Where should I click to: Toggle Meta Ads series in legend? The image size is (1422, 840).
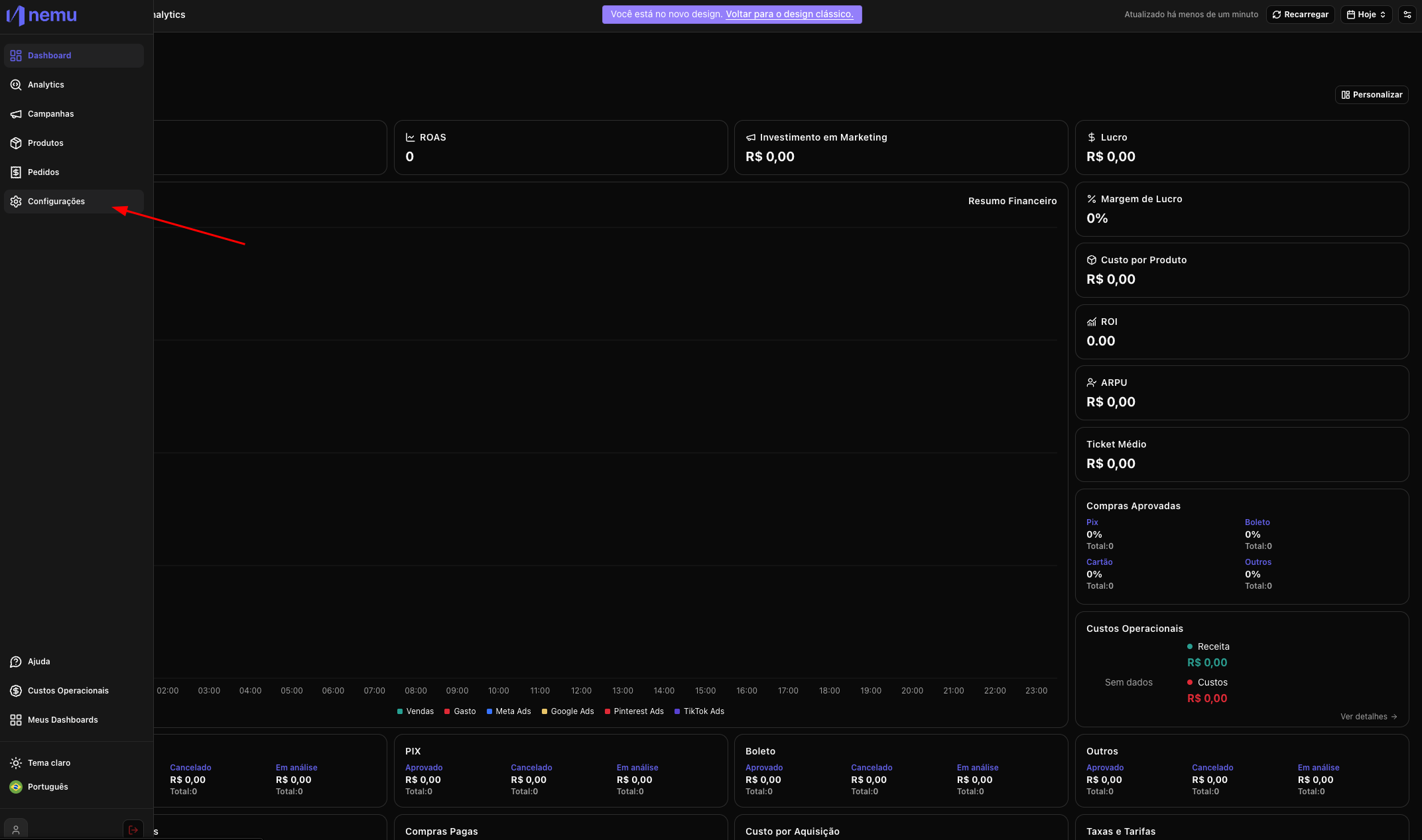coord(509,711)
